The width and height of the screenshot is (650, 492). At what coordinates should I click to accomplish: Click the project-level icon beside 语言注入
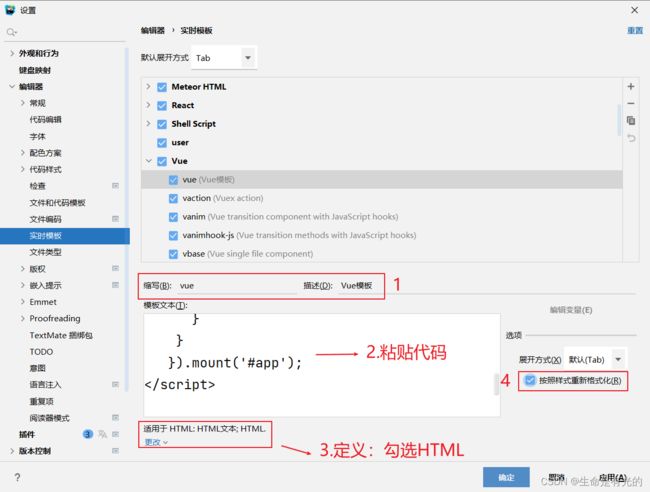(x=115, y=384)
